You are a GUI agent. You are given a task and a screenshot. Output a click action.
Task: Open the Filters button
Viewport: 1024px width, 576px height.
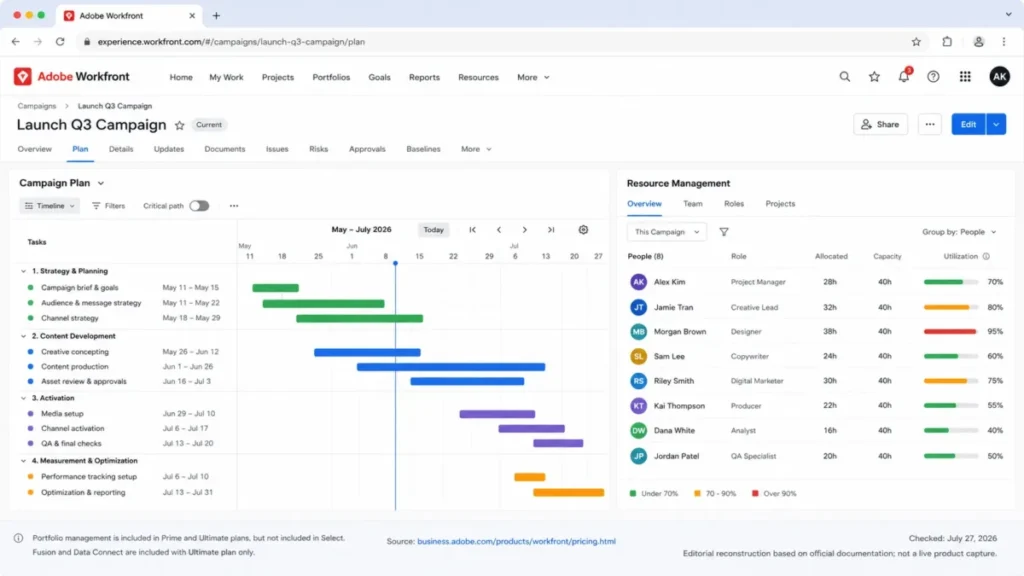pyautogui.click(x=108, y=206)
